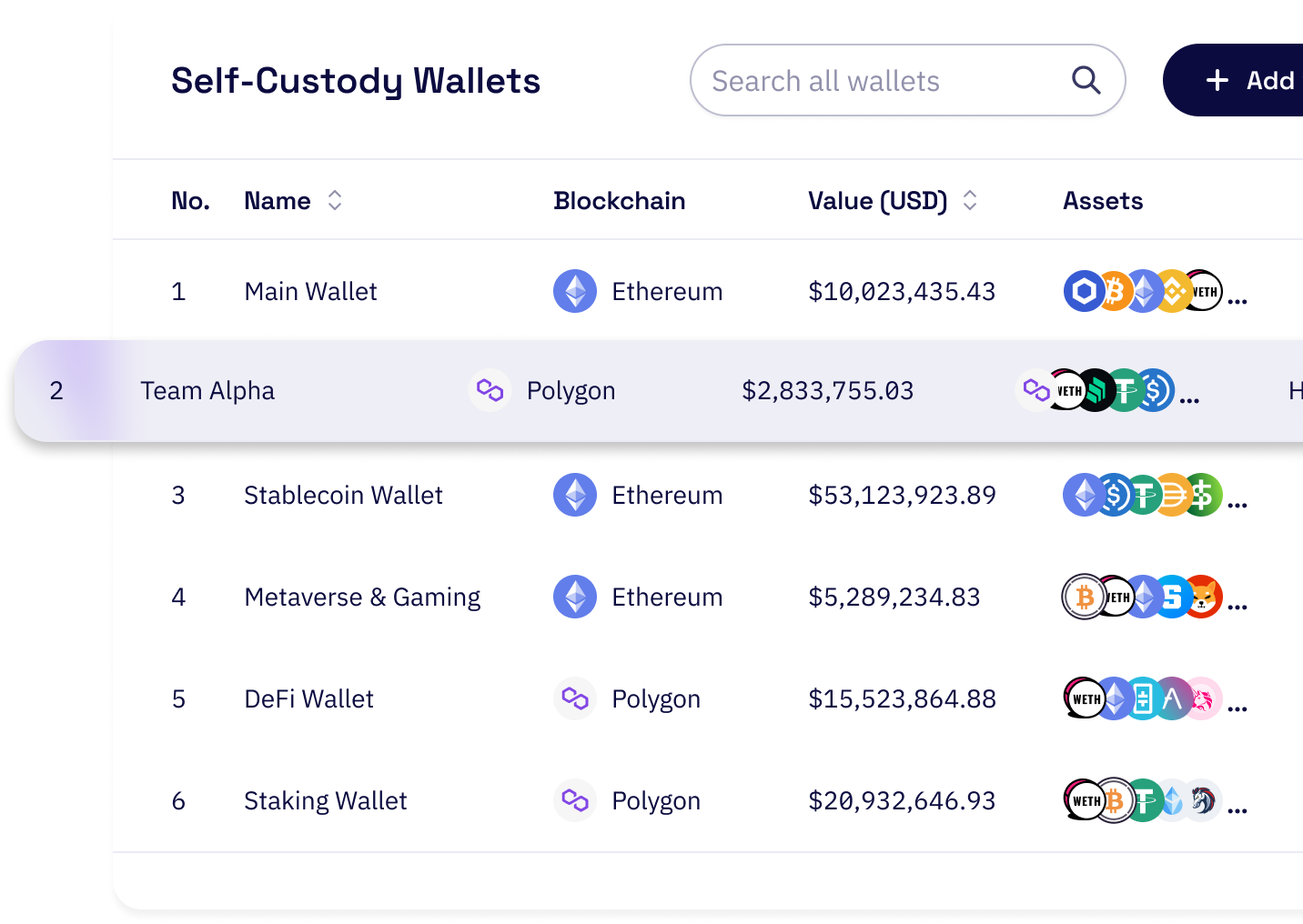The width and height of the screenshot is (1303, 924).
Task: Click the Polygon icon in DeFi Wallet row
Action: (x=575, y=698)
